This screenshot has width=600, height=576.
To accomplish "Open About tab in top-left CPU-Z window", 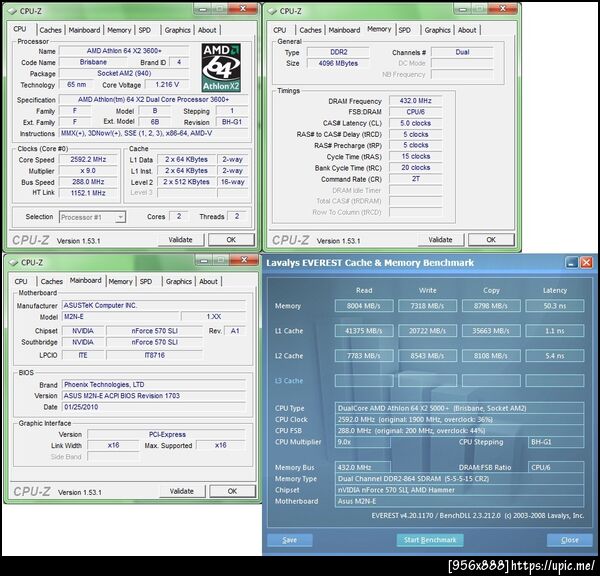I will point(207,30).
